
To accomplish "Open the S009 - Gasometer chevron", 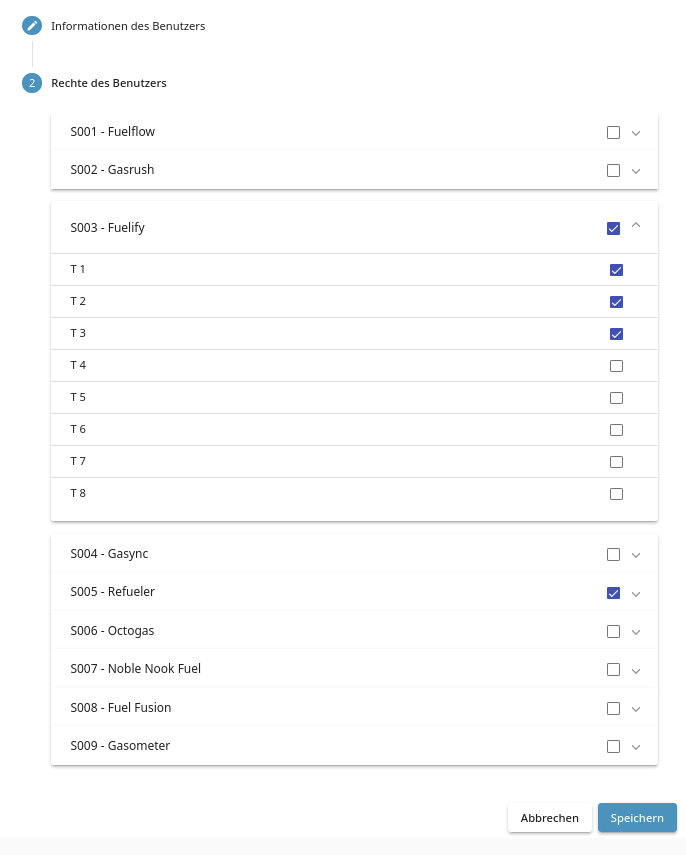I will [636, 747].
